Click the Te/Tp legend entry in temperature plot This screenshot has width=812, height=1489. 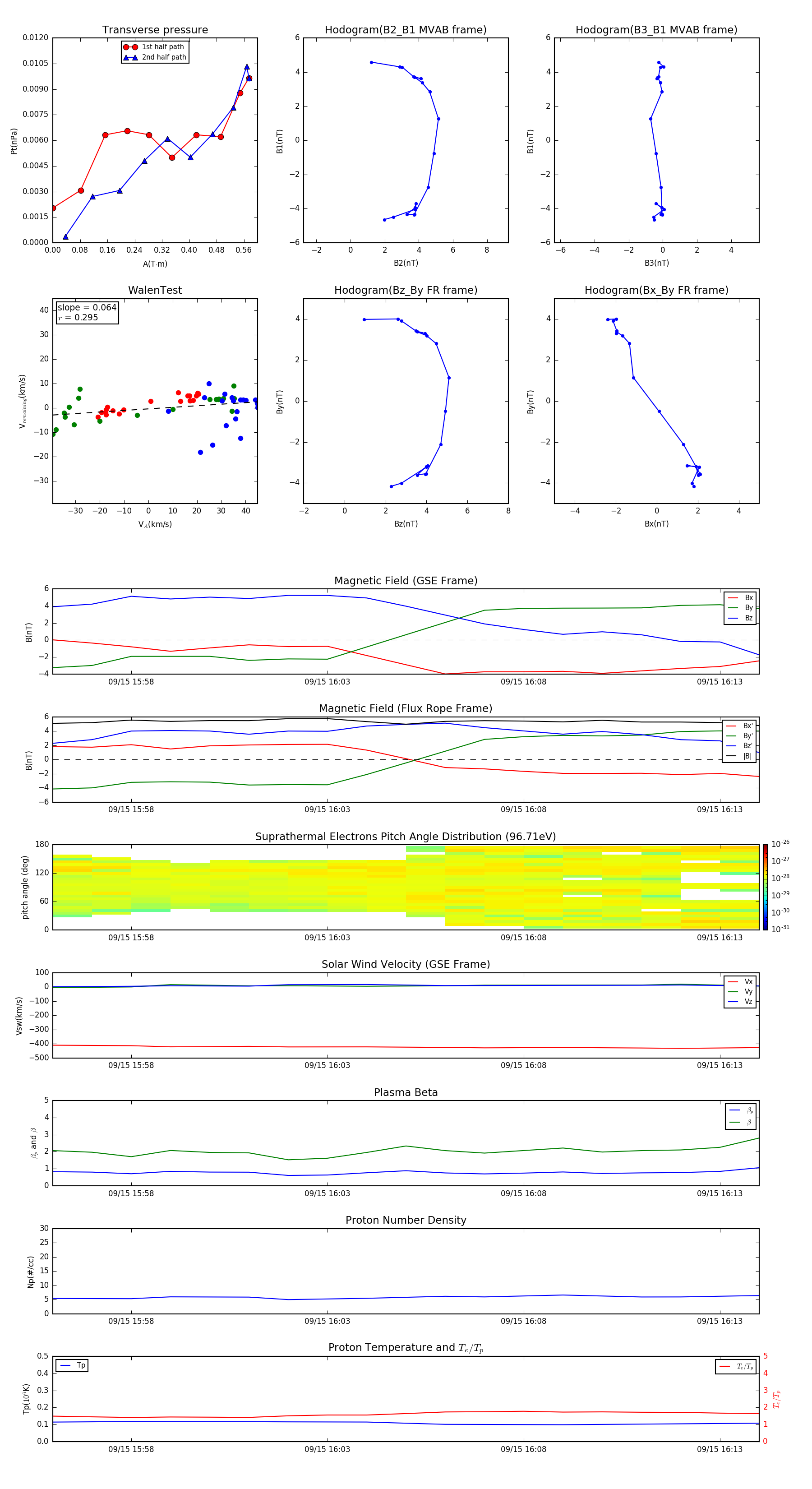tap(736, 1366)
